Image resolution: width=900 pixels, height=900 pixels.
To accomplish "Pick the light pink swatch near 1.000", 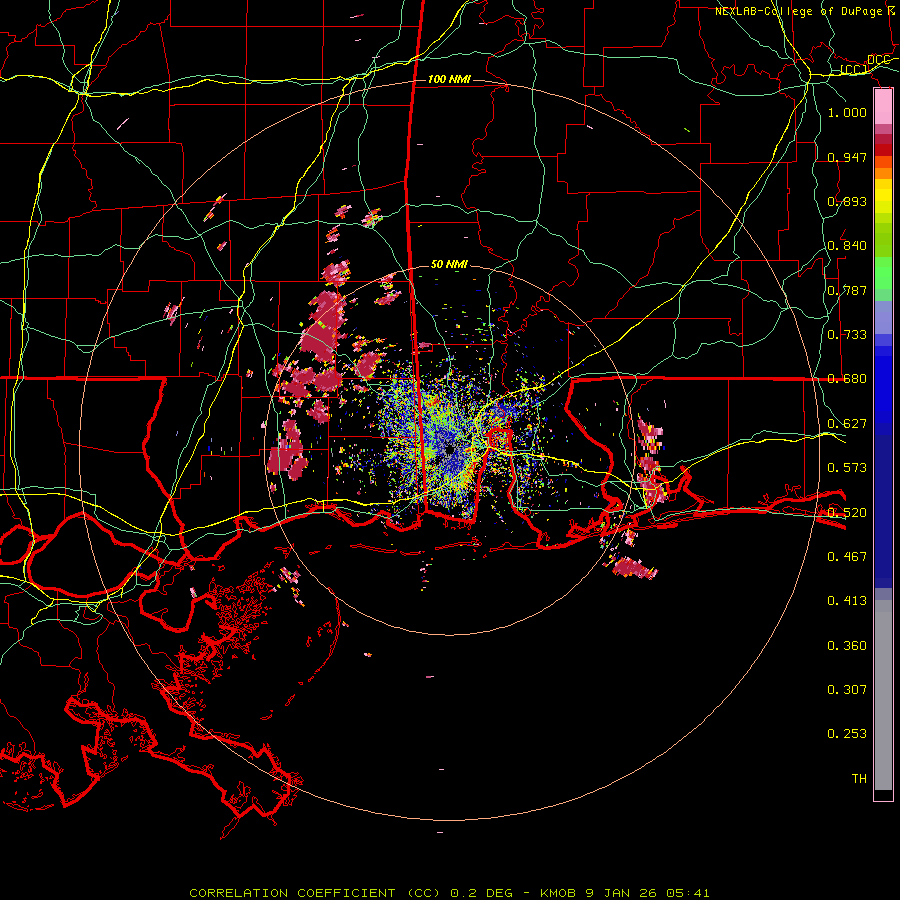I will 883,107.
